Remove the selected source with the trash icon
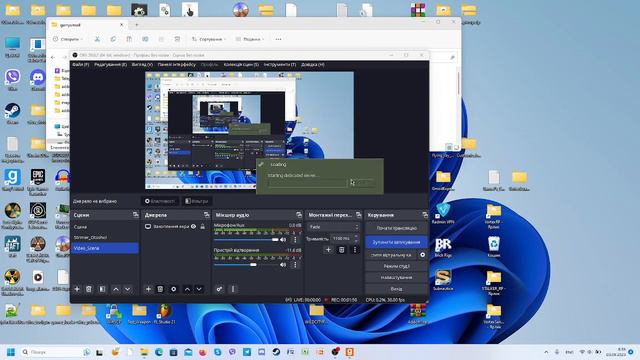The height and width of the screenshot is (360, 640). tap(160, 289)
